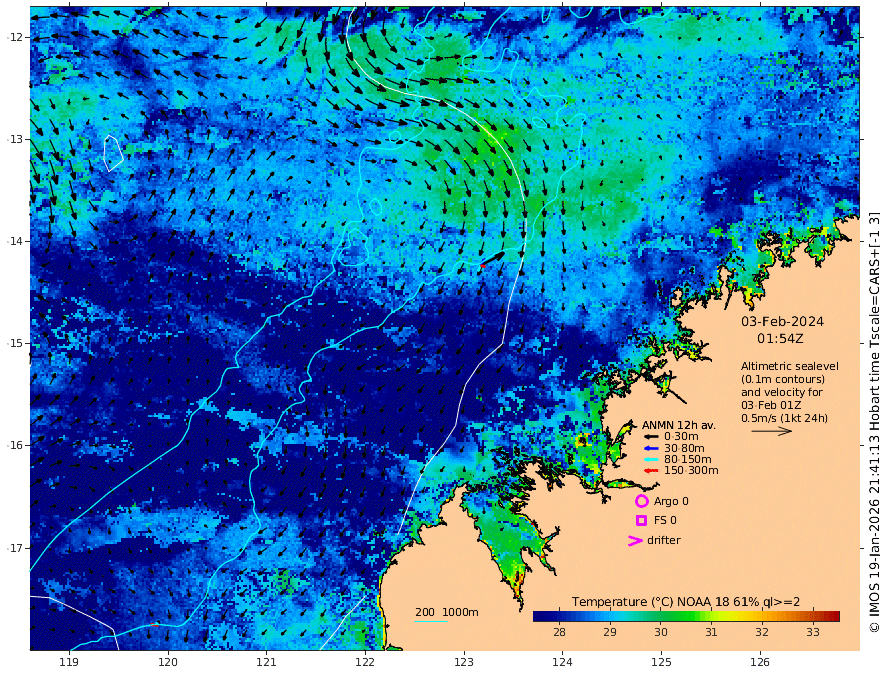Click the longitude axis label 124
The width and height of the screenshot is (880, 680).
click(562, 663)
